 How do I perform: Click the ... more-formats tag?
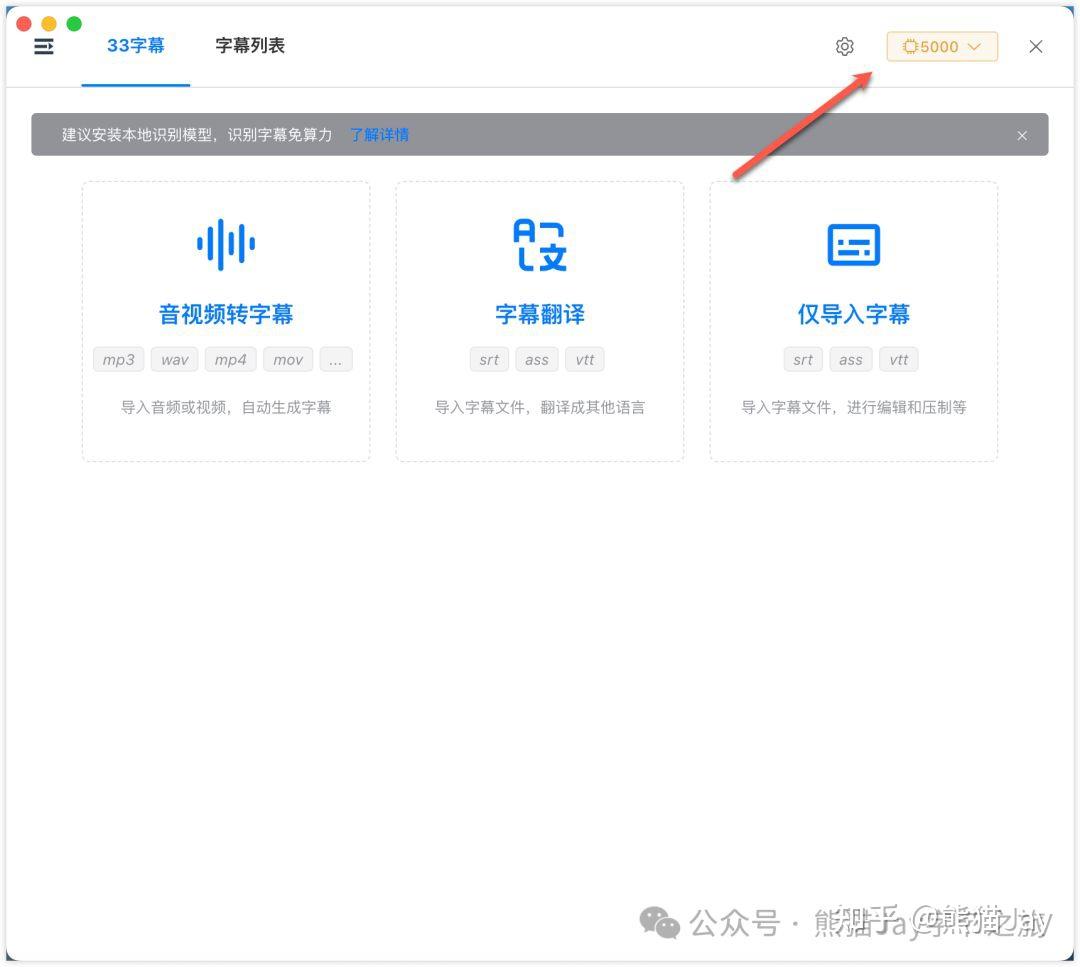click(336, 359)
